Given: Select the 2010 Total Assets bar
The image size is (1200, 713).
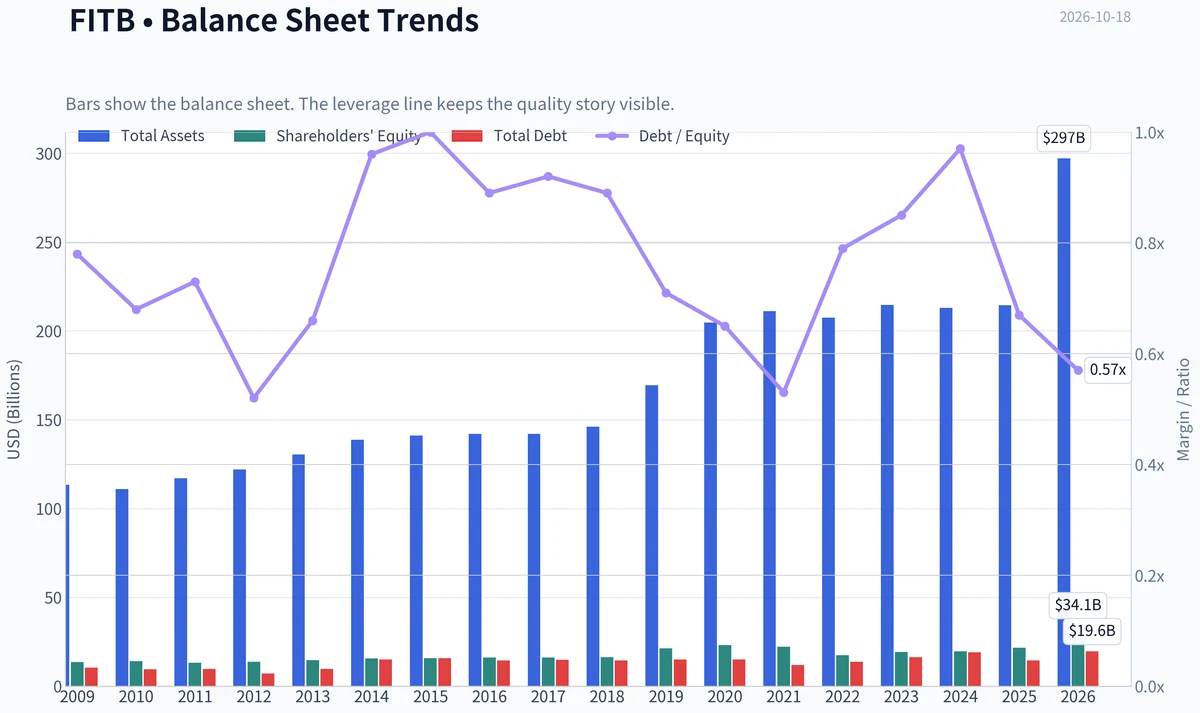Looking at the screenshot, I should tap(122, 587).
